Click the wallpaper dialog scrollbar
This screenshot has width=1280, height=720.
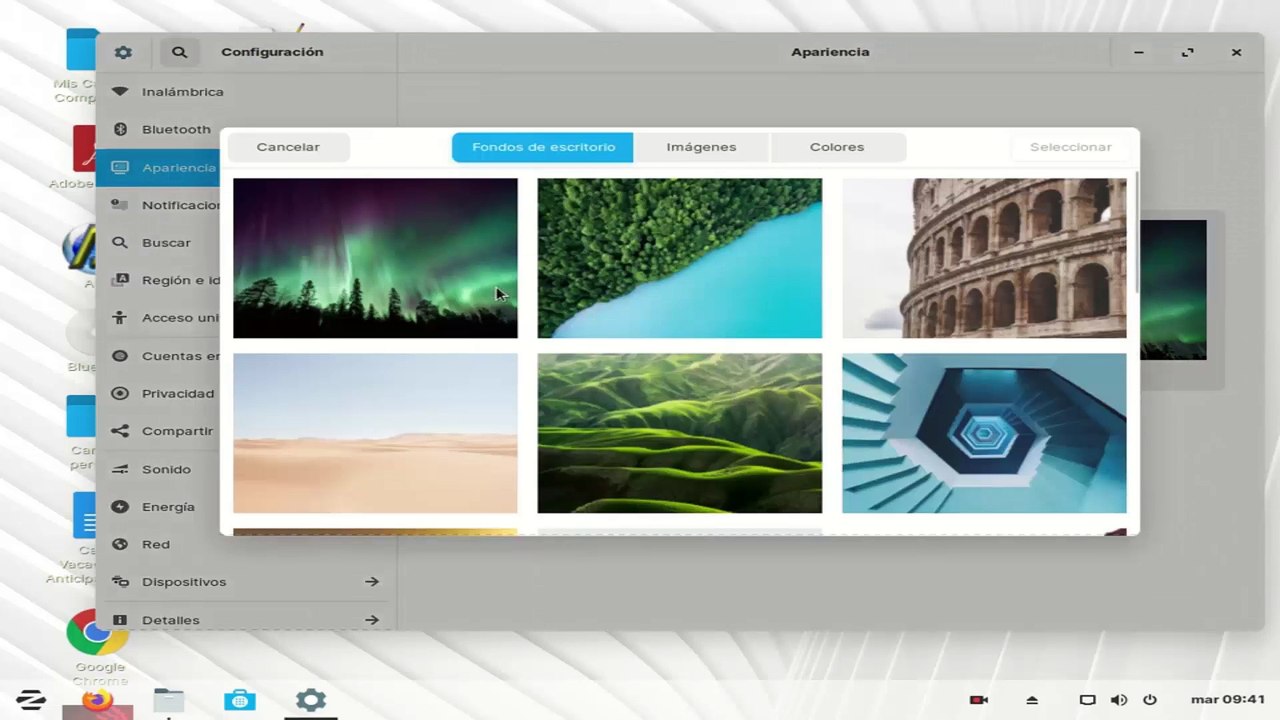point(1135,232)
